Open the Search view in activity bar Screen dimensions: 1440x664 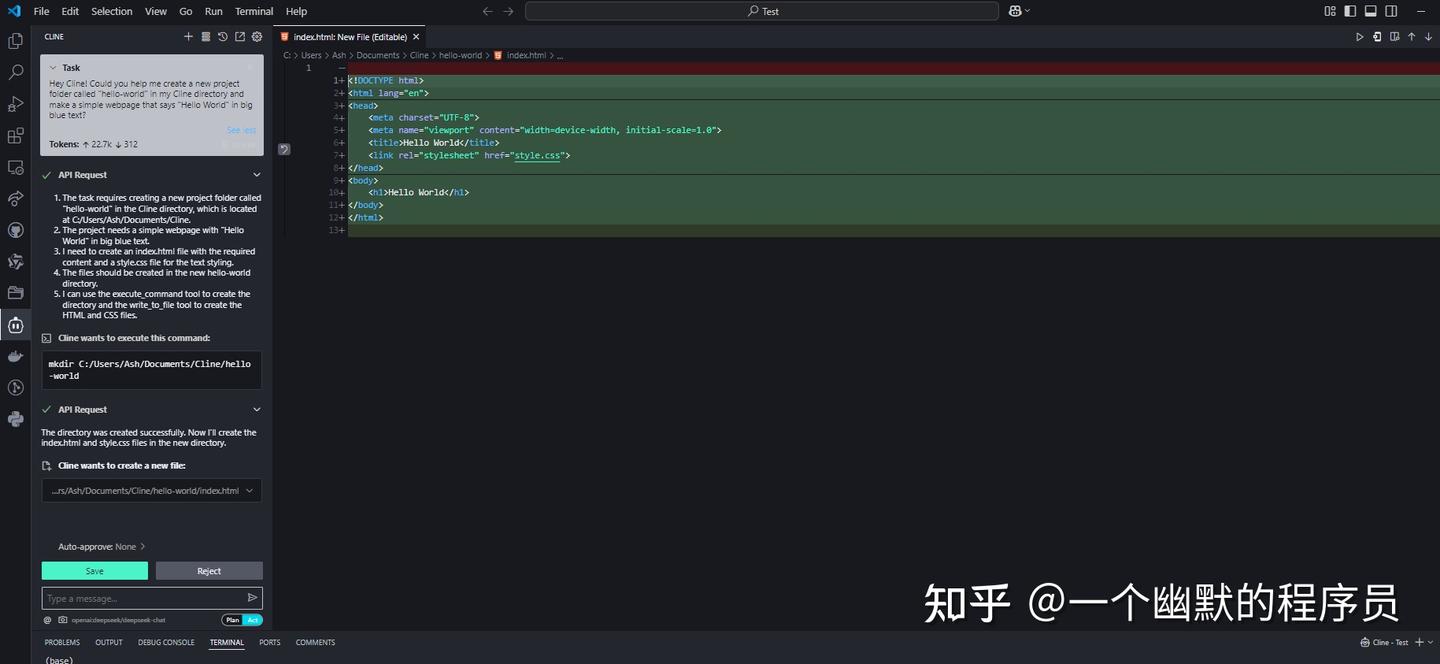click(15, 72)
